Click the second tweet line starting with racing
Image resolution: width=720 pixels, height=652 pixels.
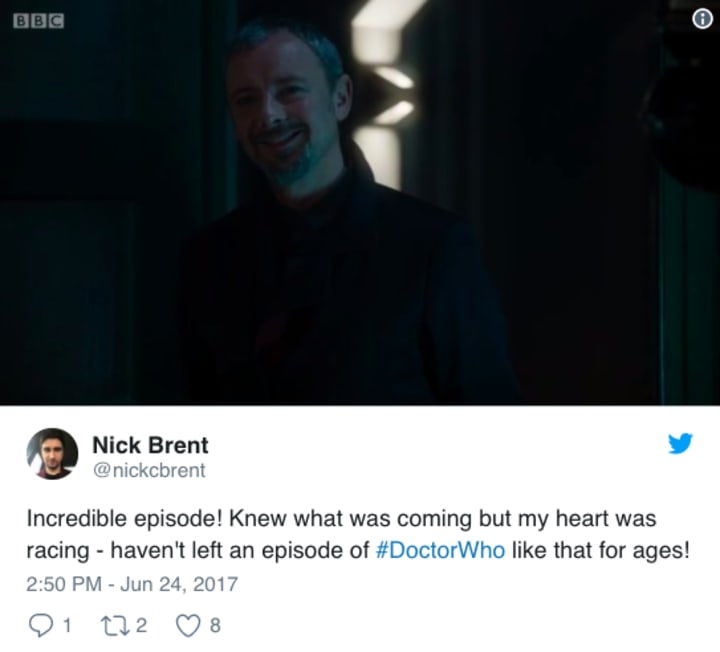tap(358, 550)
